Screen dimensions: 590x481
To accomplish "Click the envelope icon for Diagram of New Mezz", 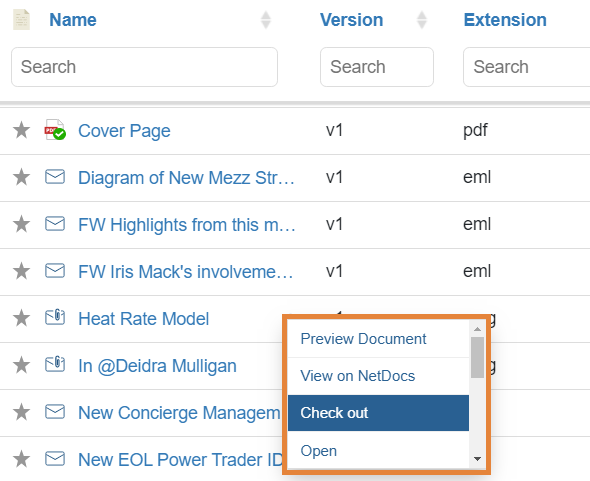I will pyautogui.click(x=55, y=177).
